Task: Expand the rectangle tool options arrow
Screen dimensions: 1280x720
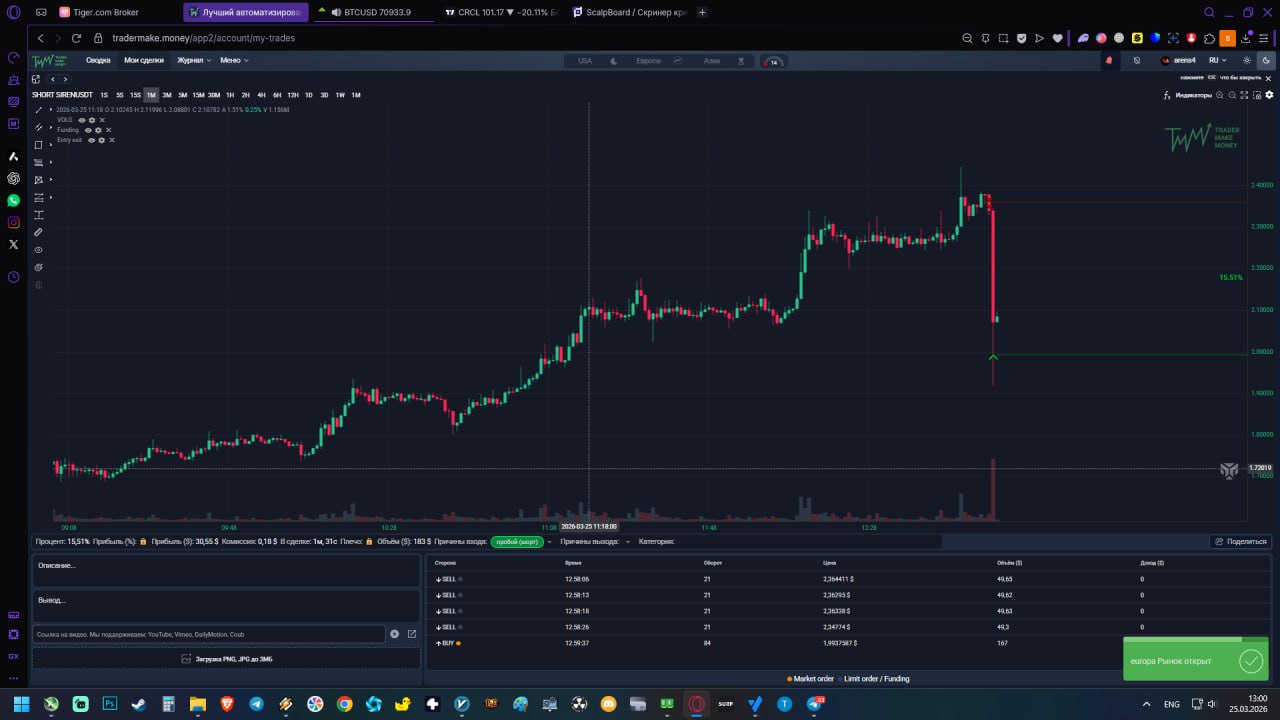Action: click(x=51, y=144)
